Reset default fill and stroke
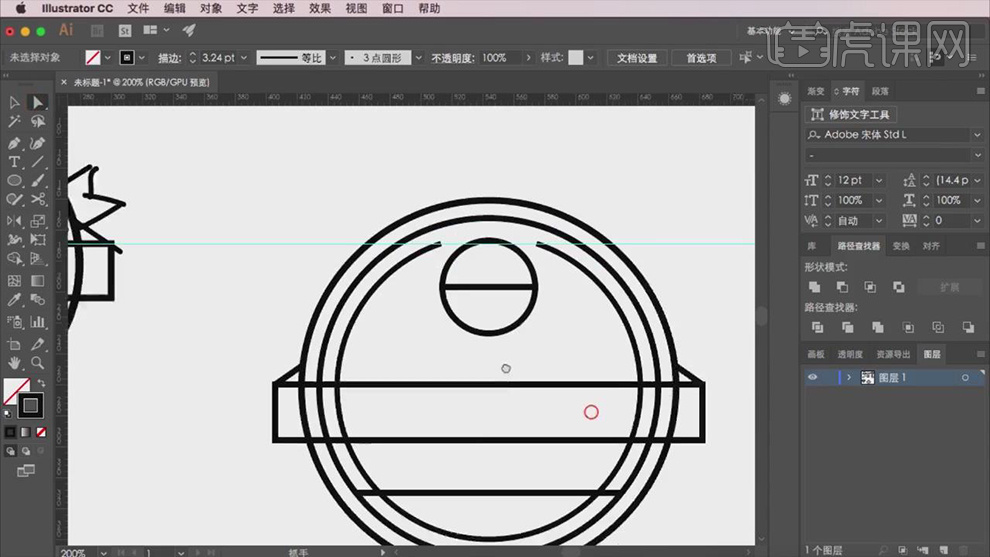The width and height of the screenshot is (990, 557). point(8,414)
